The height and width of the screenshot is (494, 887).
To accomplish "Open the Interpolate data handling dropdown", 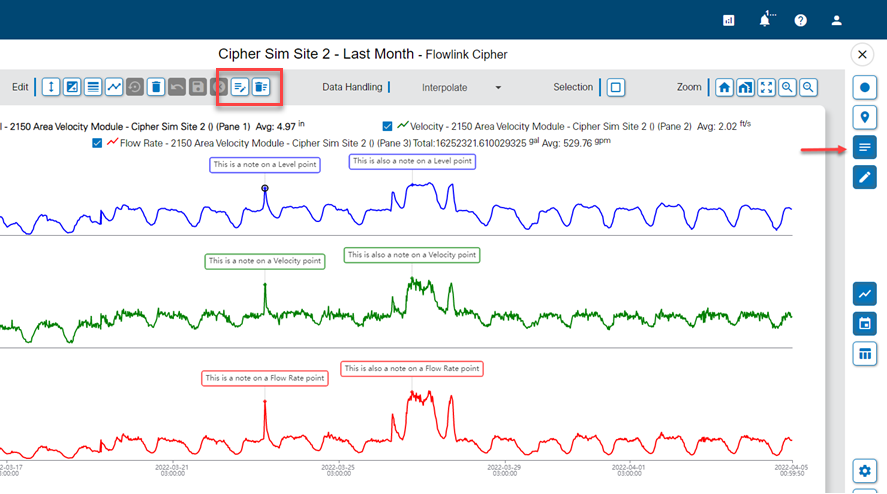I will pos(462,88).
